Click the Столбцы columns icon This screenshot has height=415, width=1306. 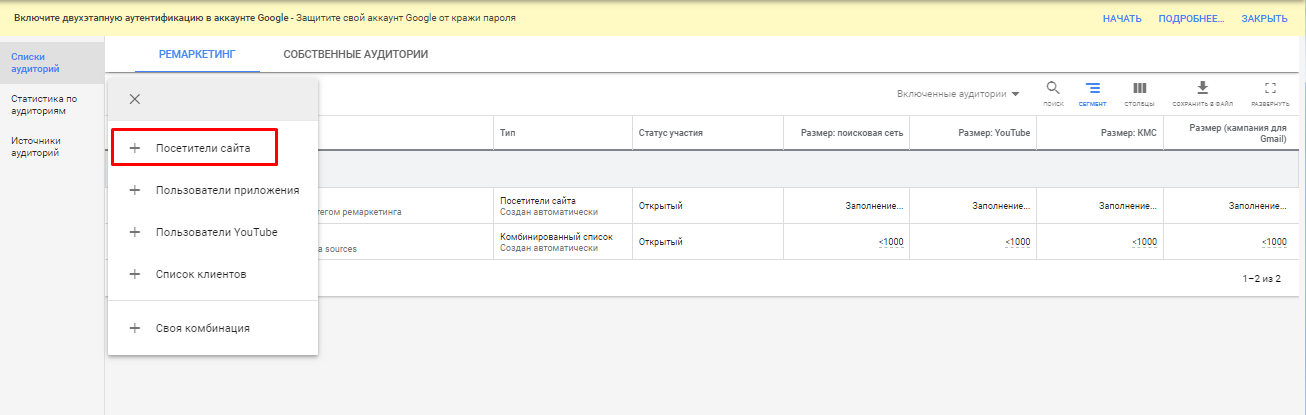[1139, 89]
